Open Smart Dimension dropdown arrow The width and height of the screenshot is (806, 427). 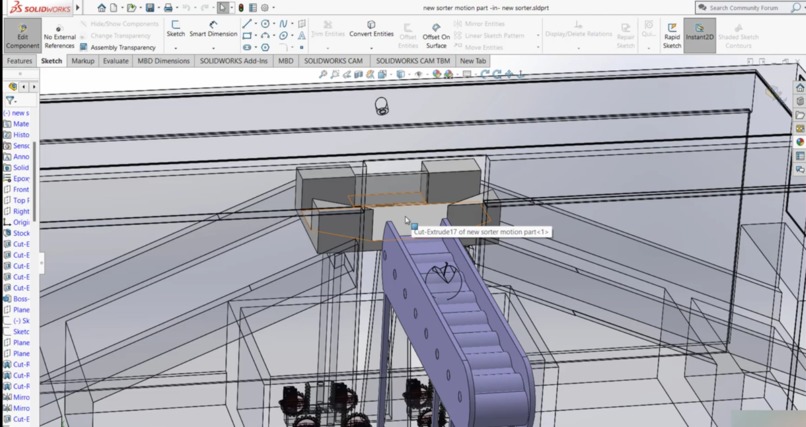click(x=213, y=48)
